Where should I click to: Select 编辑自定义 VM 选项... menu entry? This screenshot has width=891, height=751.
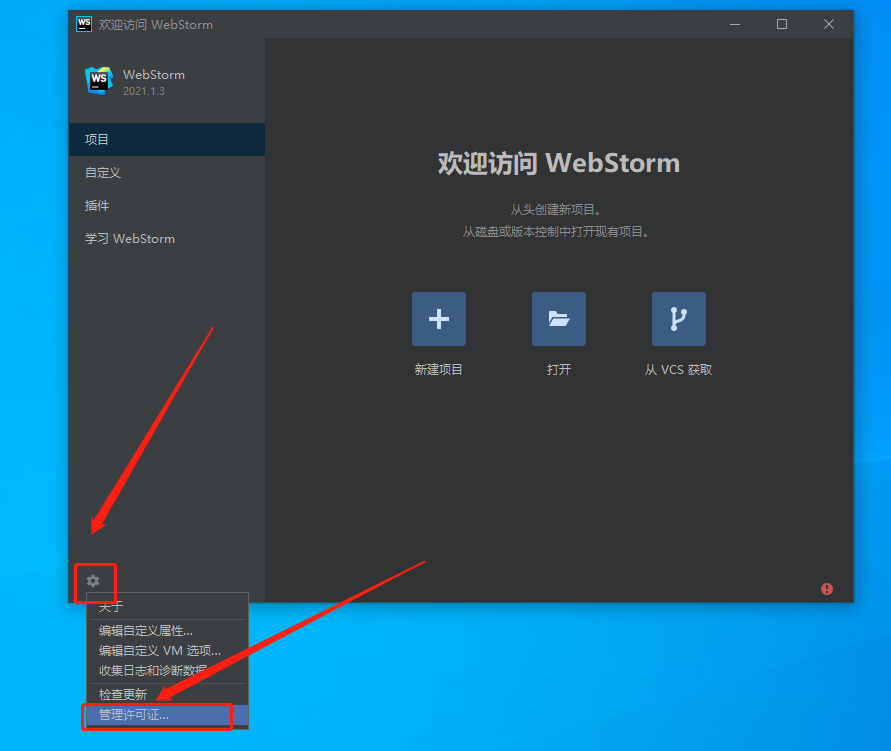click(167, 650)
